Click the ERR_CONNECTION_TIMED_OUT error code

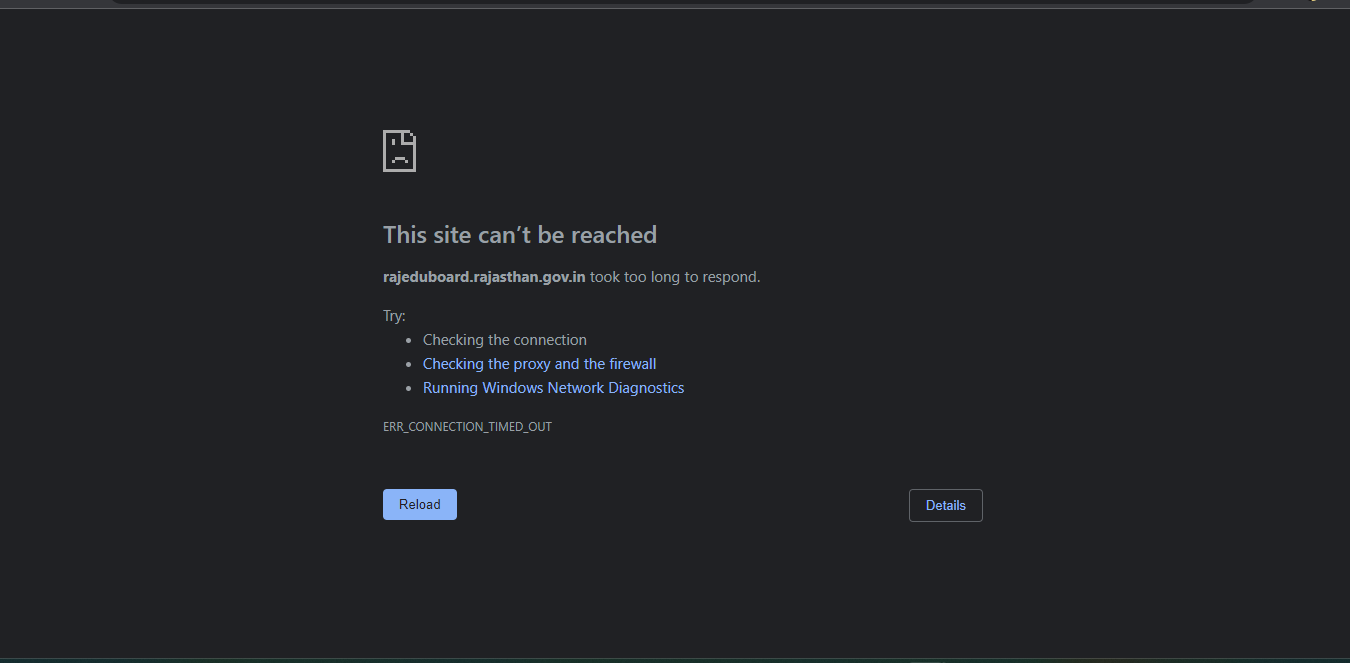(467, 427)
